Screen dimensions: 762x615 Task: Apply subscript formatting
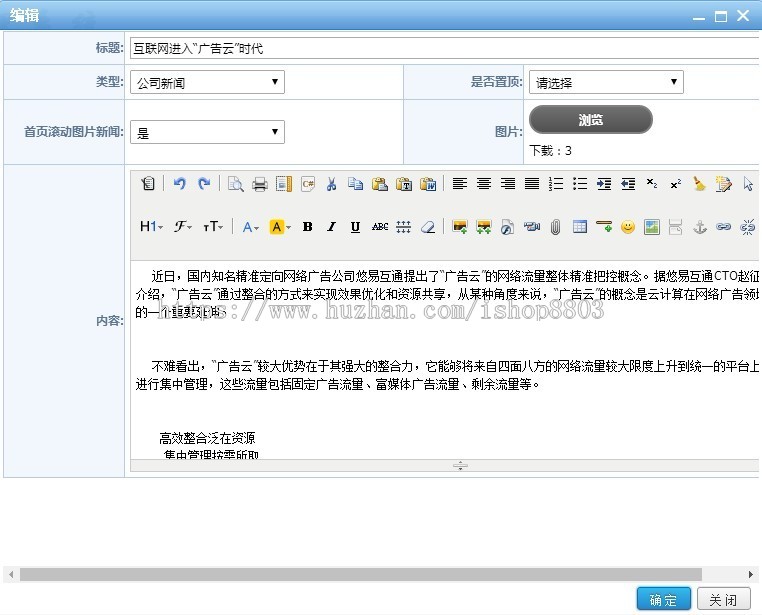tap(652, 184)
